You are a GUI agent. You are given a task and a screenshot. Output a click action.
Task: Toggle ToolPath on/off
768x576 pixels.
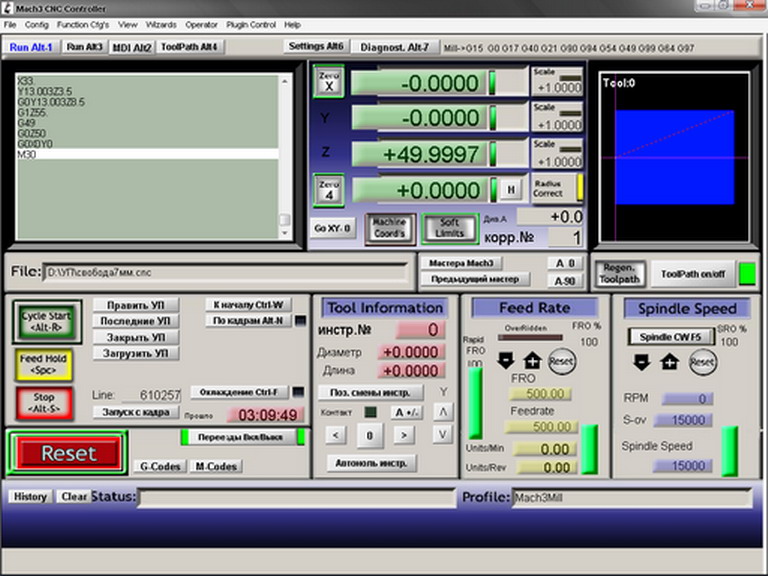[693, 273]
